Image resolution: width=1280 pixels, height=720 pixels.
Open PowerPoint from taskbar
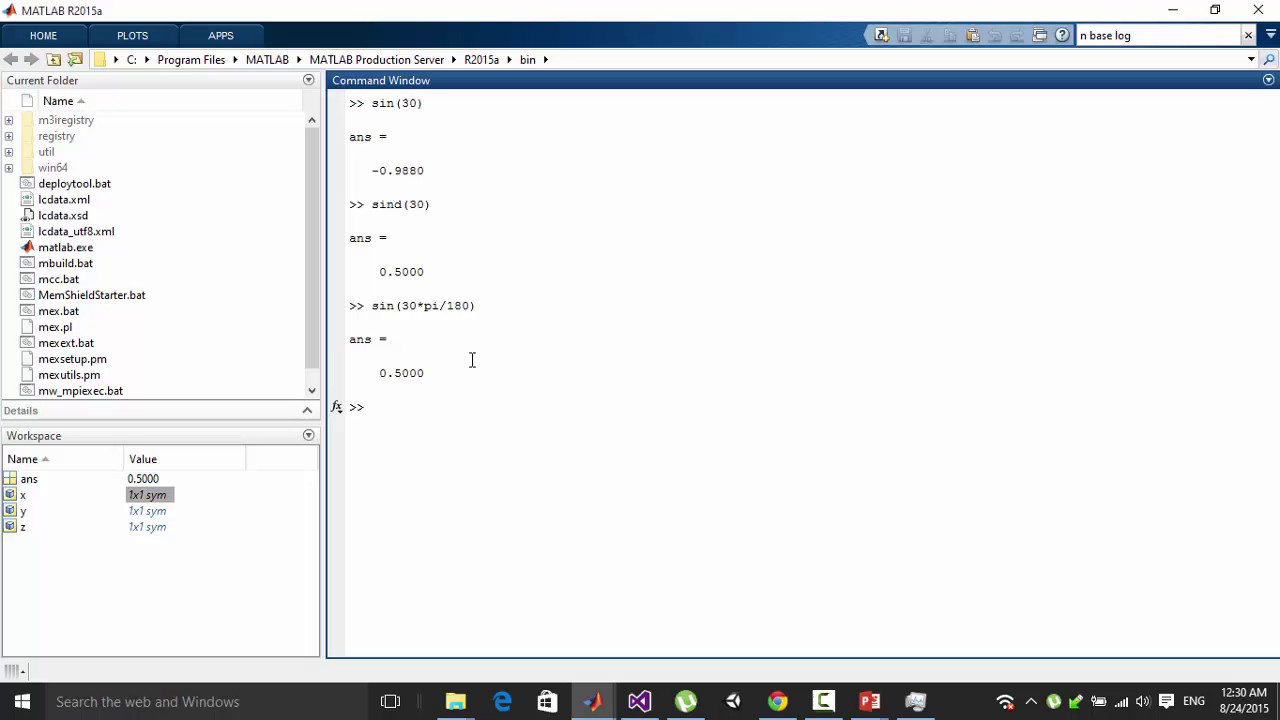869,701
